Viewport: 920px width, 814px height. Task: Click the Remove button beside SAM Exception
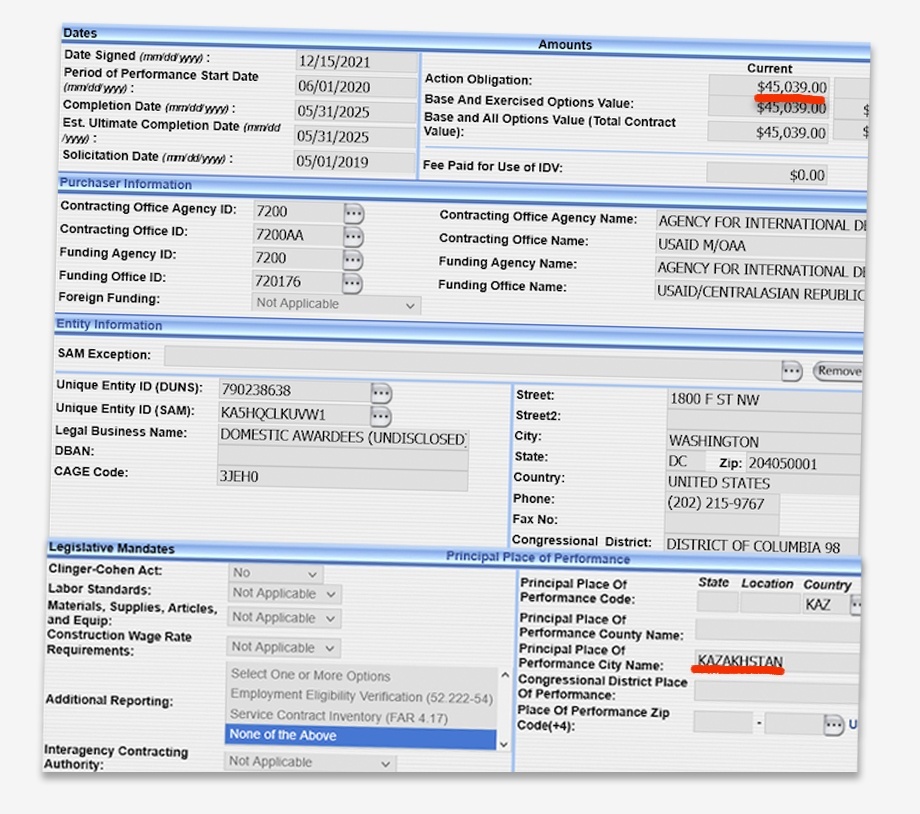pyautogui.click(x=838, y=371)
